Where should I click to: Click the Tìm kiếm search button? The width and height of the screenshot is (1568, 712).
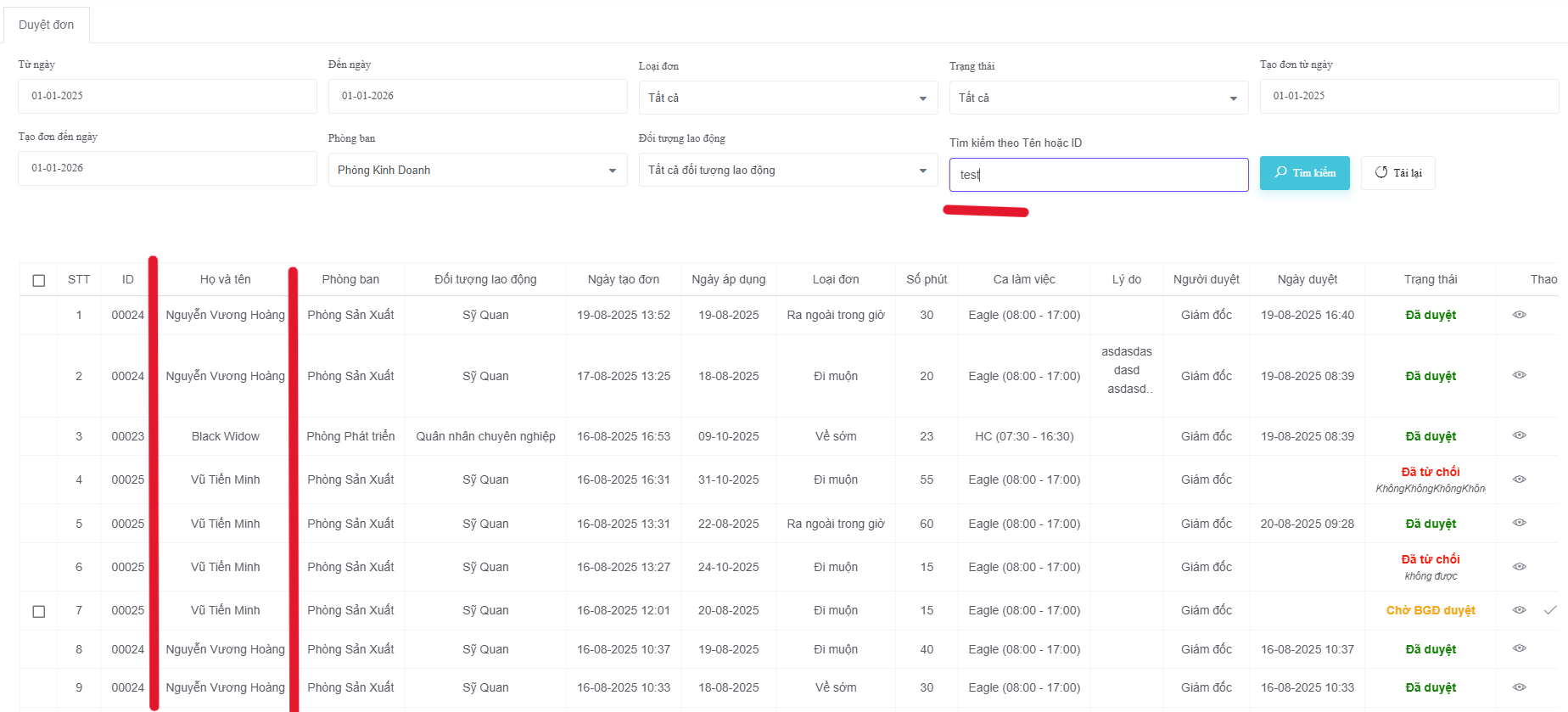(x=1304, y=173)
